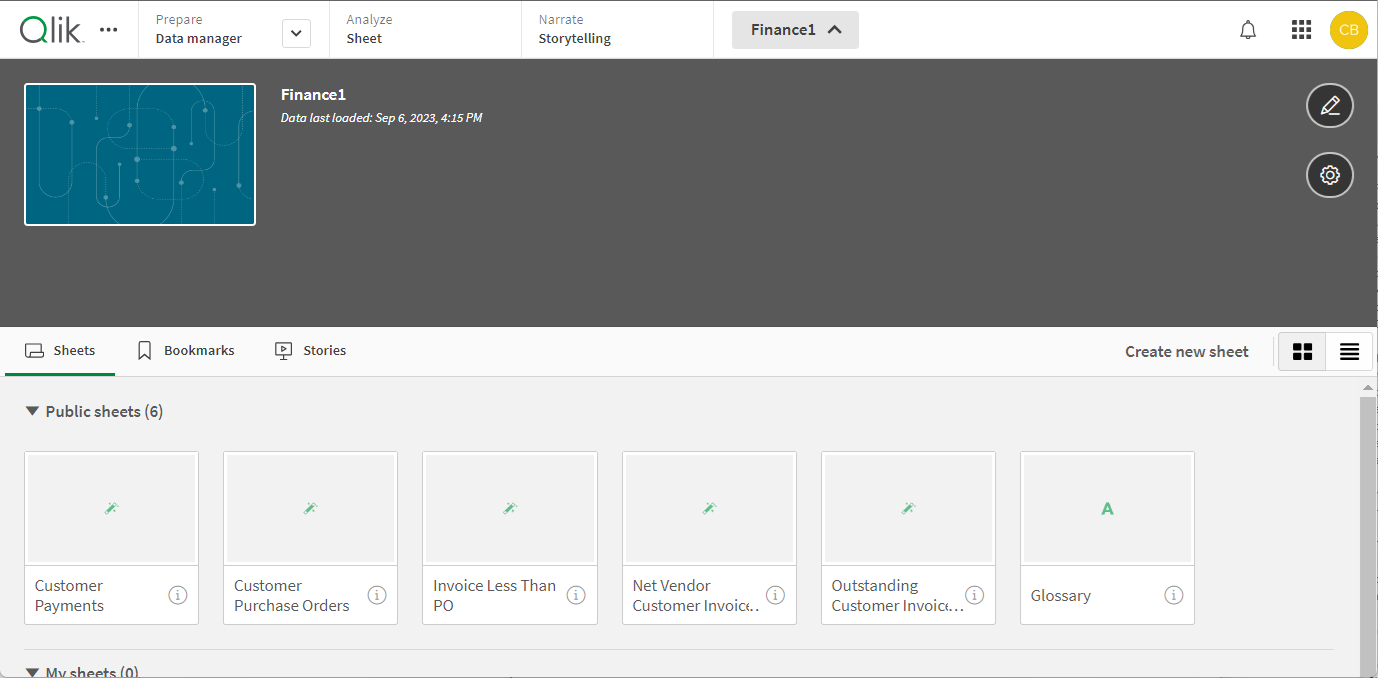Show info for Invoice Less Than PO

click(x=576, y=594)
